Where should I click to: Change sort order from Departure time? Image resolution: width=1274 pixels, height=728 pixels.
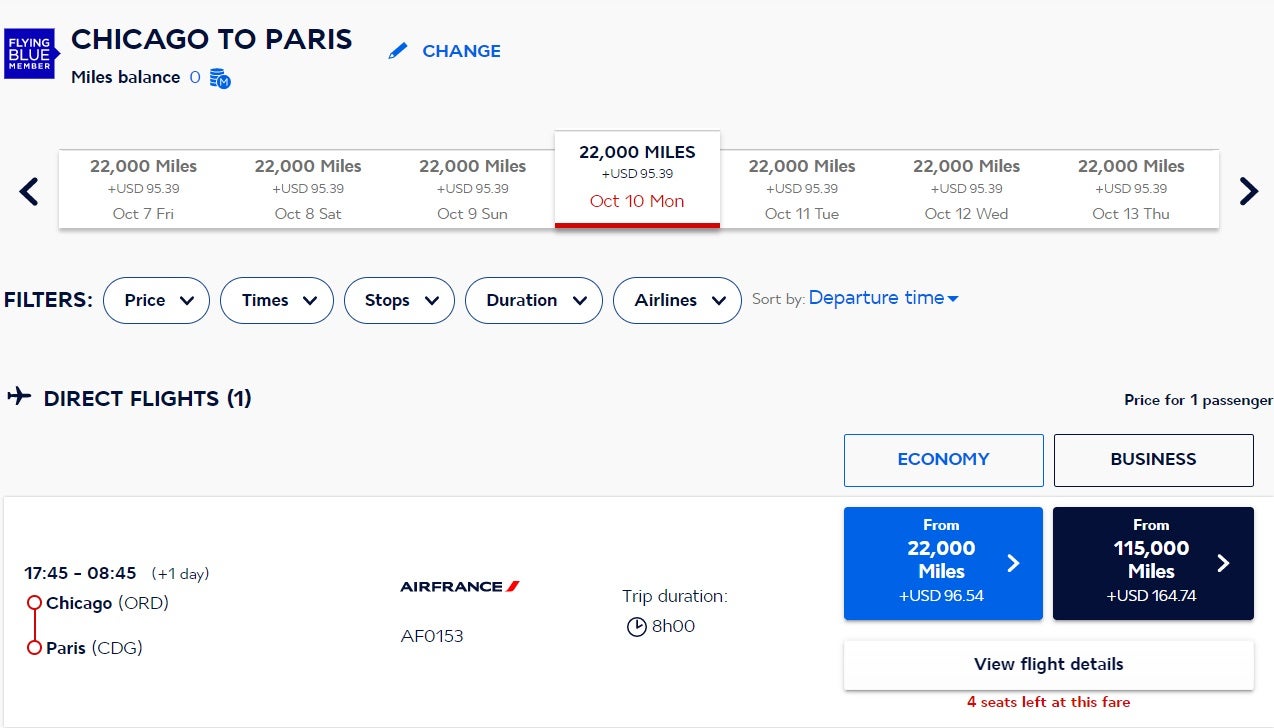point(883,298)
